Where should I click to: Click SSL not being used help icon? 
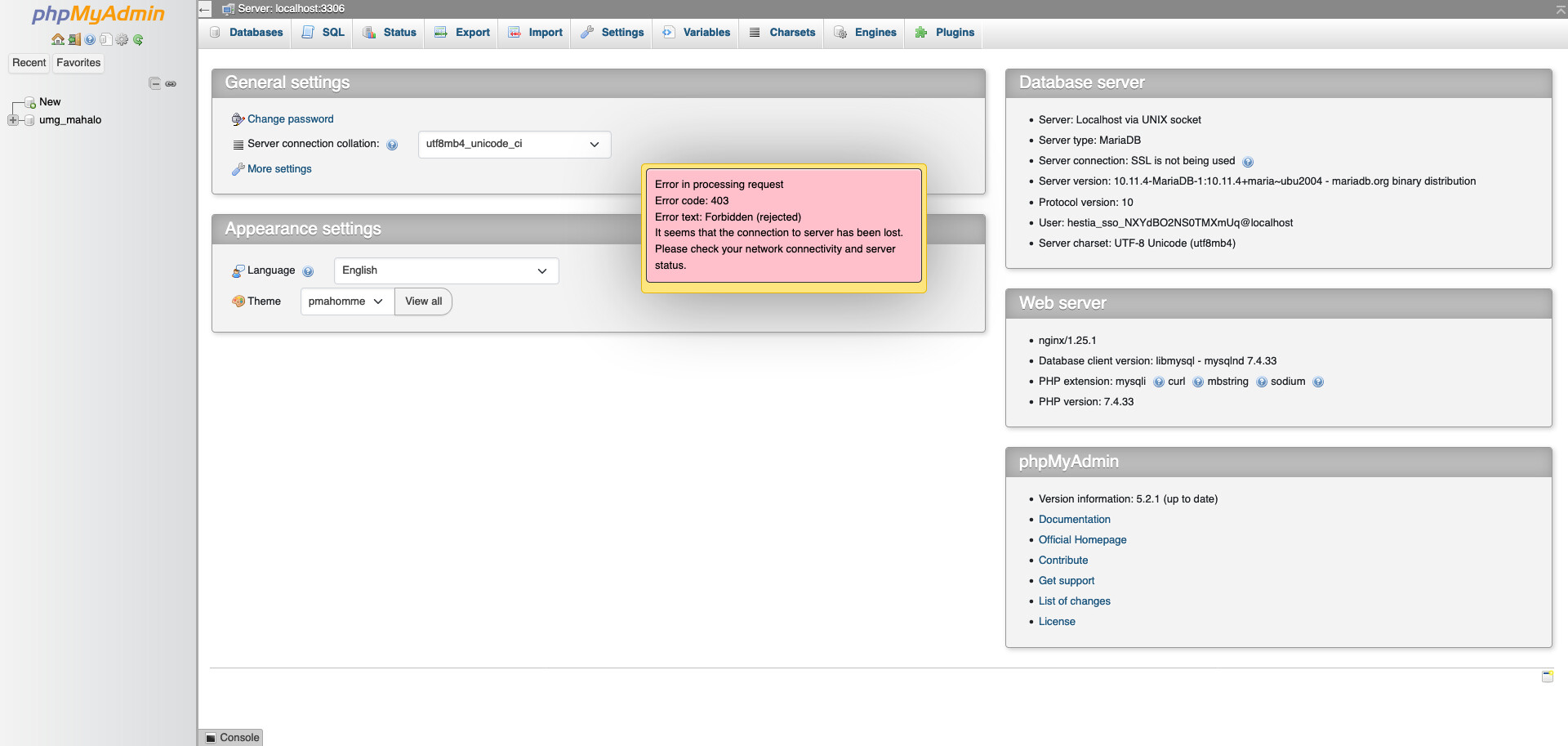coord(1248,162)
